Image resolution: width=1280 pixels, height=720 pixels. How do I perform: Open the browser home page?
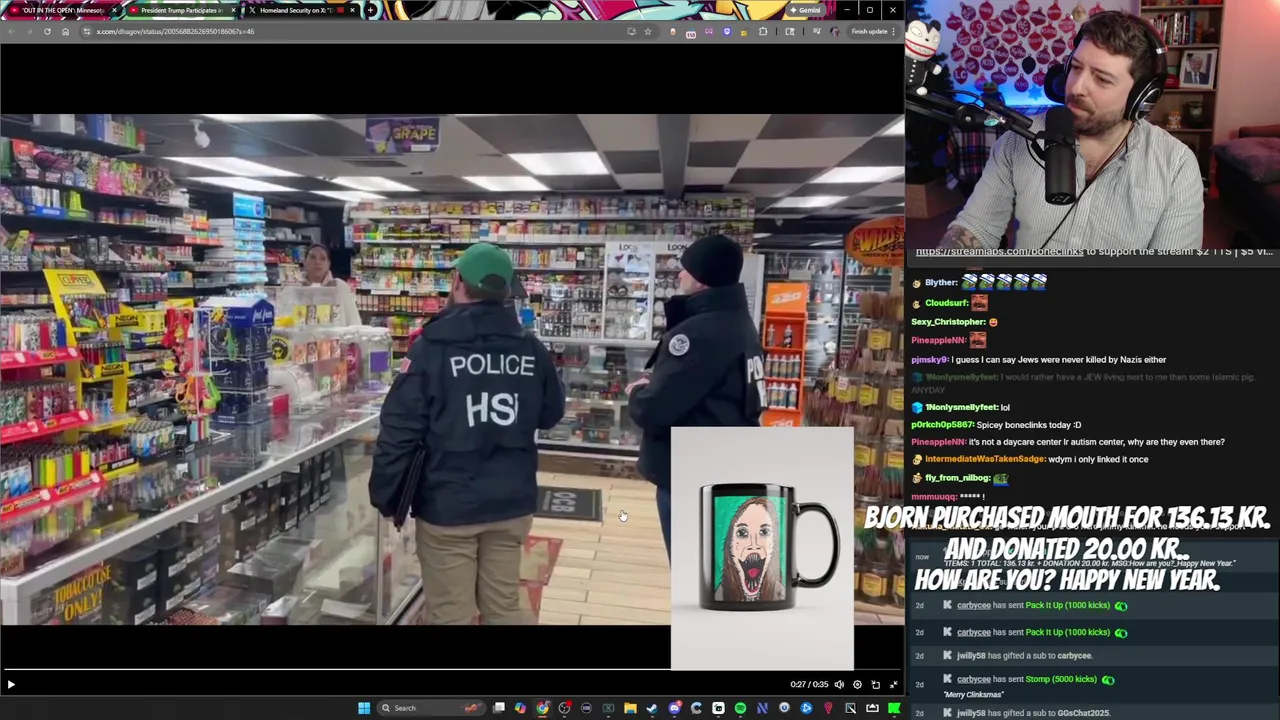(x=65, y=31)
